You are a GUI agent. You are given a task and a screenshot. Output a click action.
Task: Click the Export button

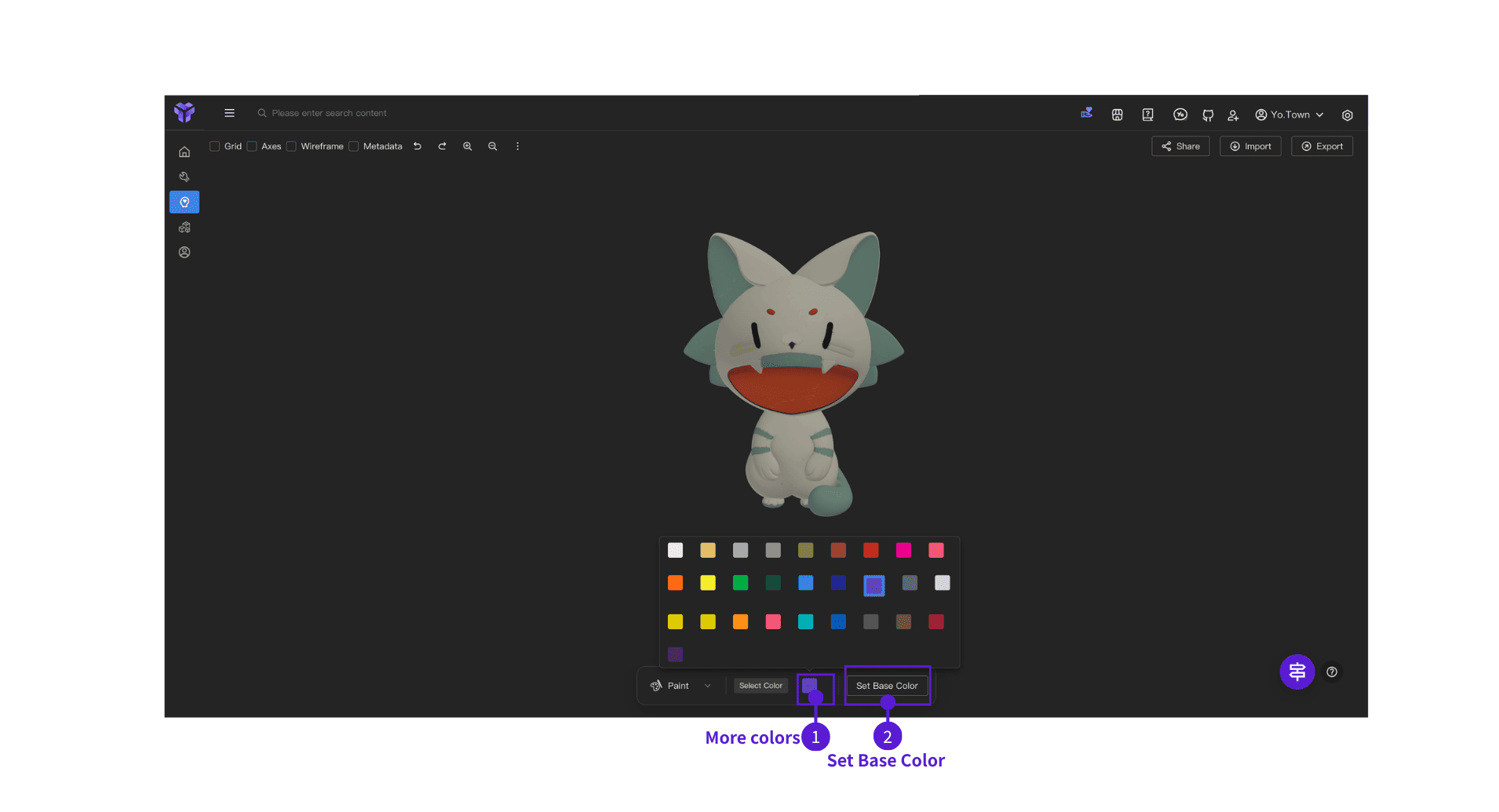pyautogui.click(x=1322, y=146)
